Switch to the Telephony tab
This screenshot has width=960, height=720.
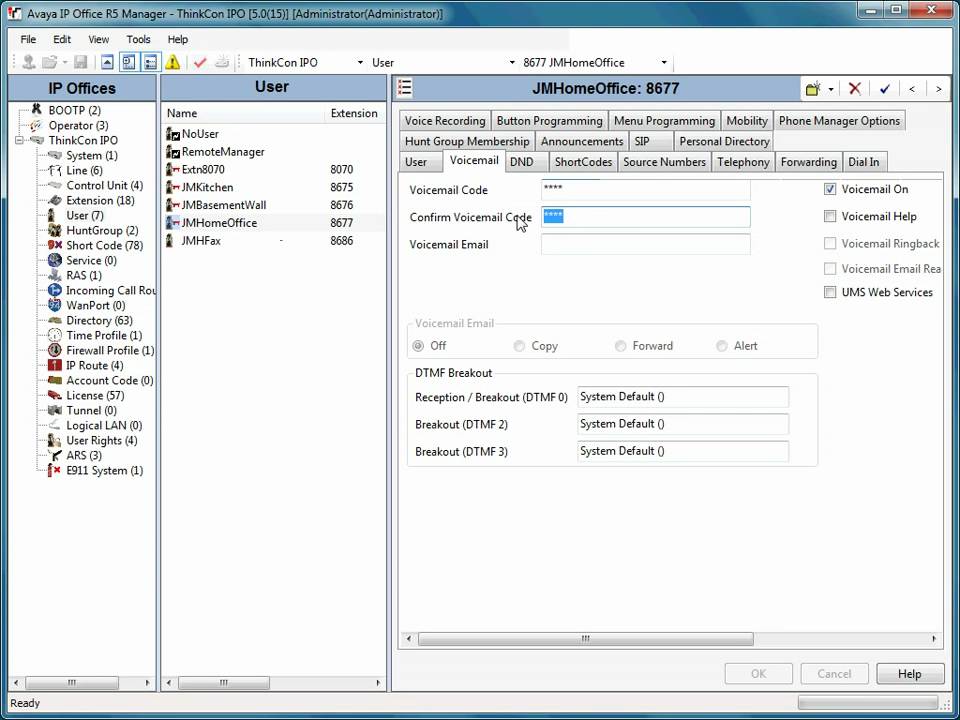[743, 162]
